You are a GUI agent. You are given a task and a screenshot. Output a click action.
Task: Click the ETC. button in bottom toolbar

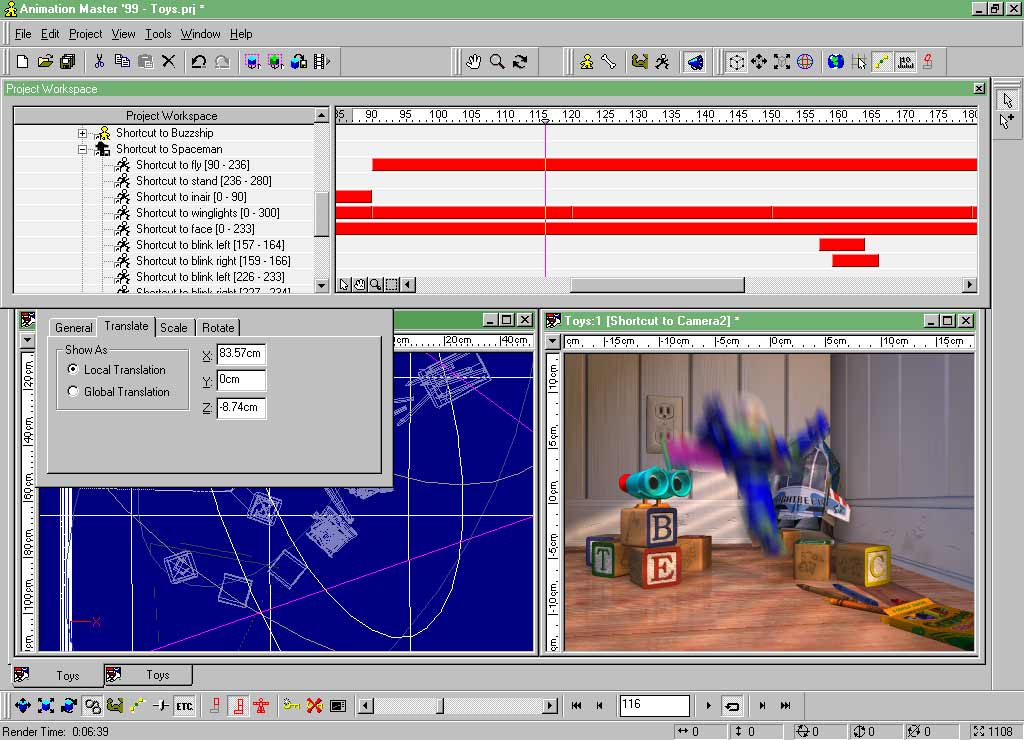coord(184,706)
